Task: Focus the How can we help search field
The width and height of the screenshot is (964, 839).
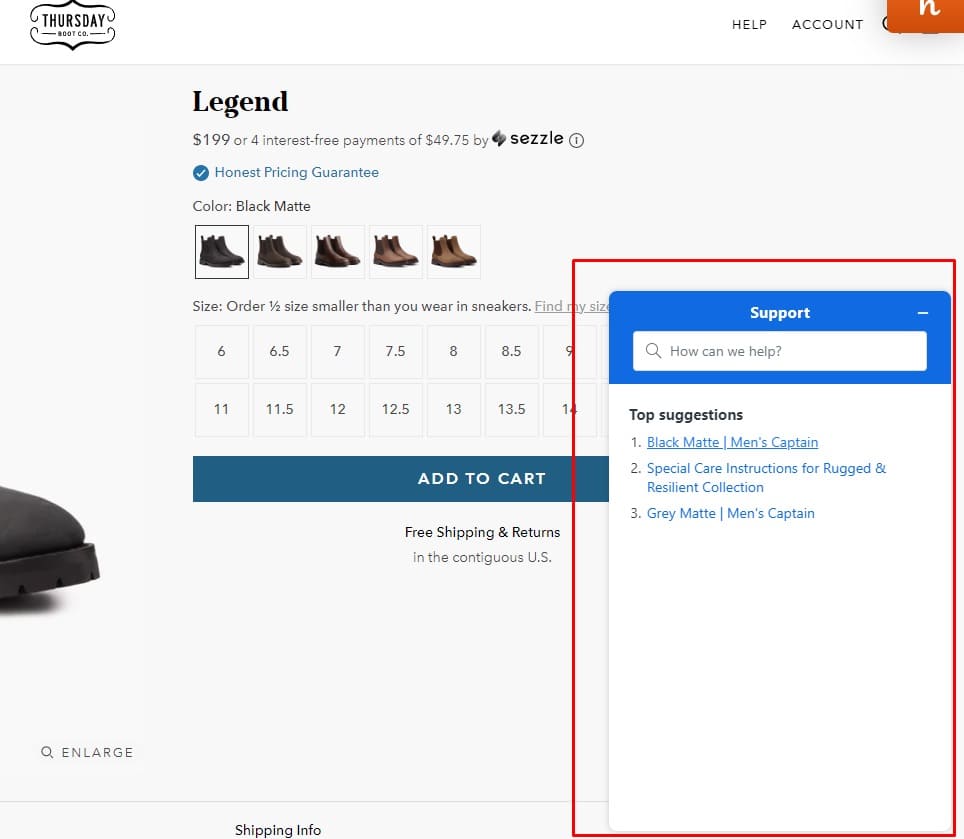Action: [x=780, y=351]
